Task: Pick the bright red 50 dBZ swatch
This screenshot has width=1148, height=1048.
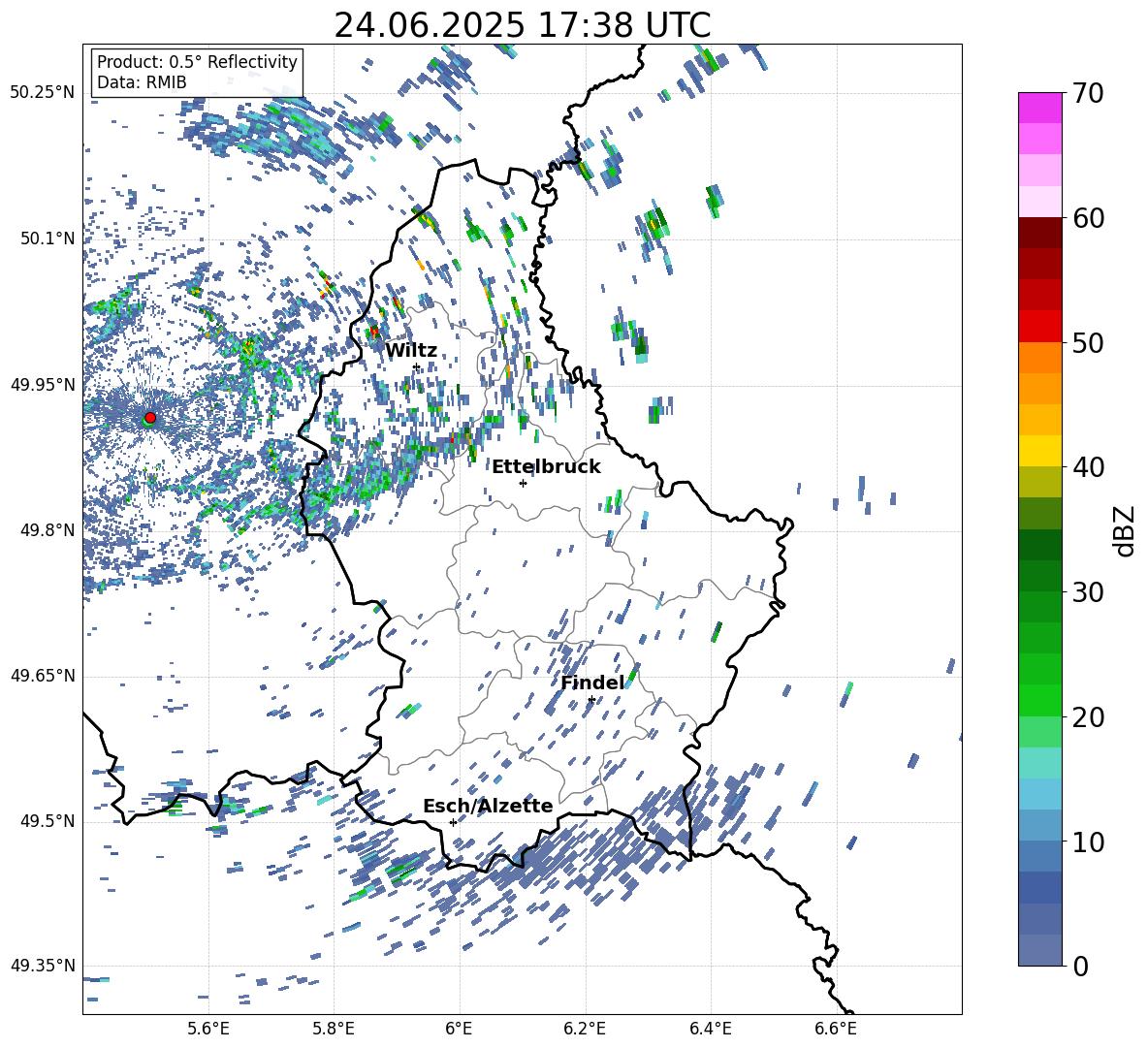Action: (x=1039, y=327)
